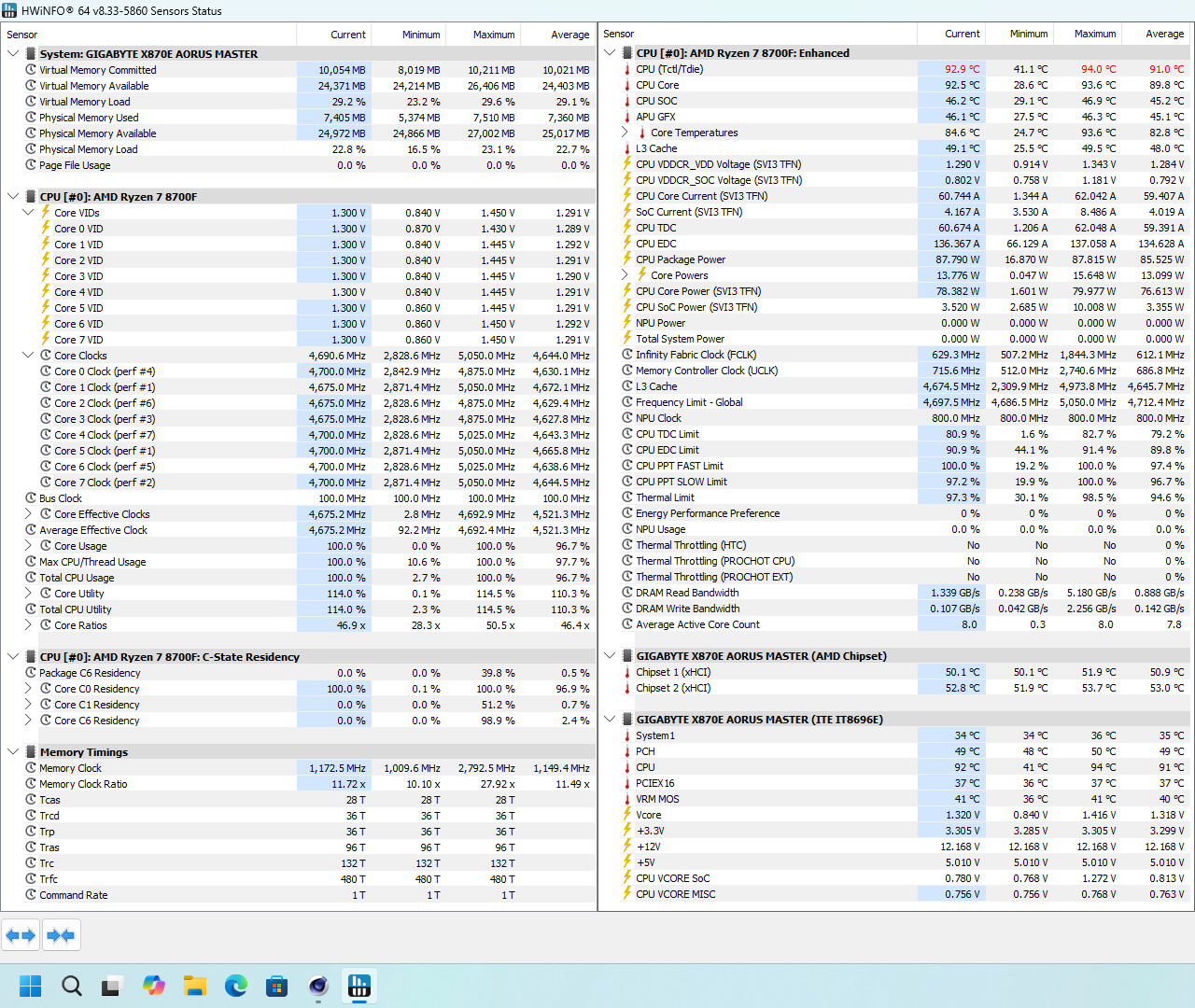The height and width of the screenshot is (1008, 1195).
Task: Launch Copilot from the taskbar
Action: (154, 986)
